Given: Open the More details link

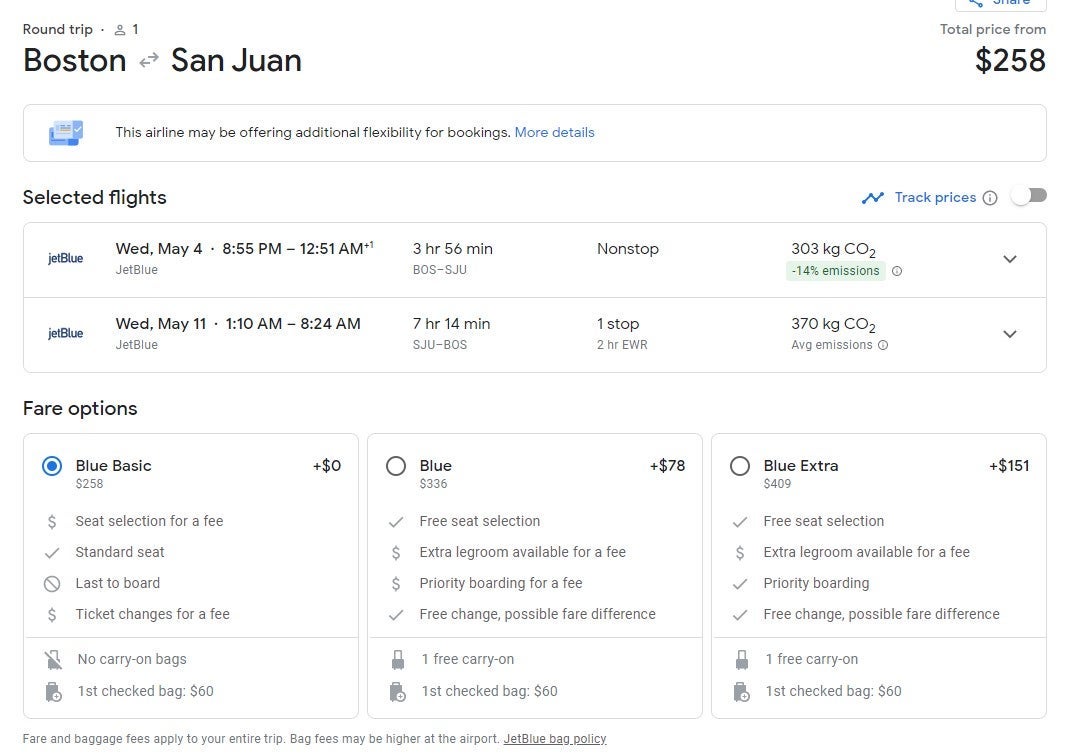Looking at the screenshot, I should 554,132.
